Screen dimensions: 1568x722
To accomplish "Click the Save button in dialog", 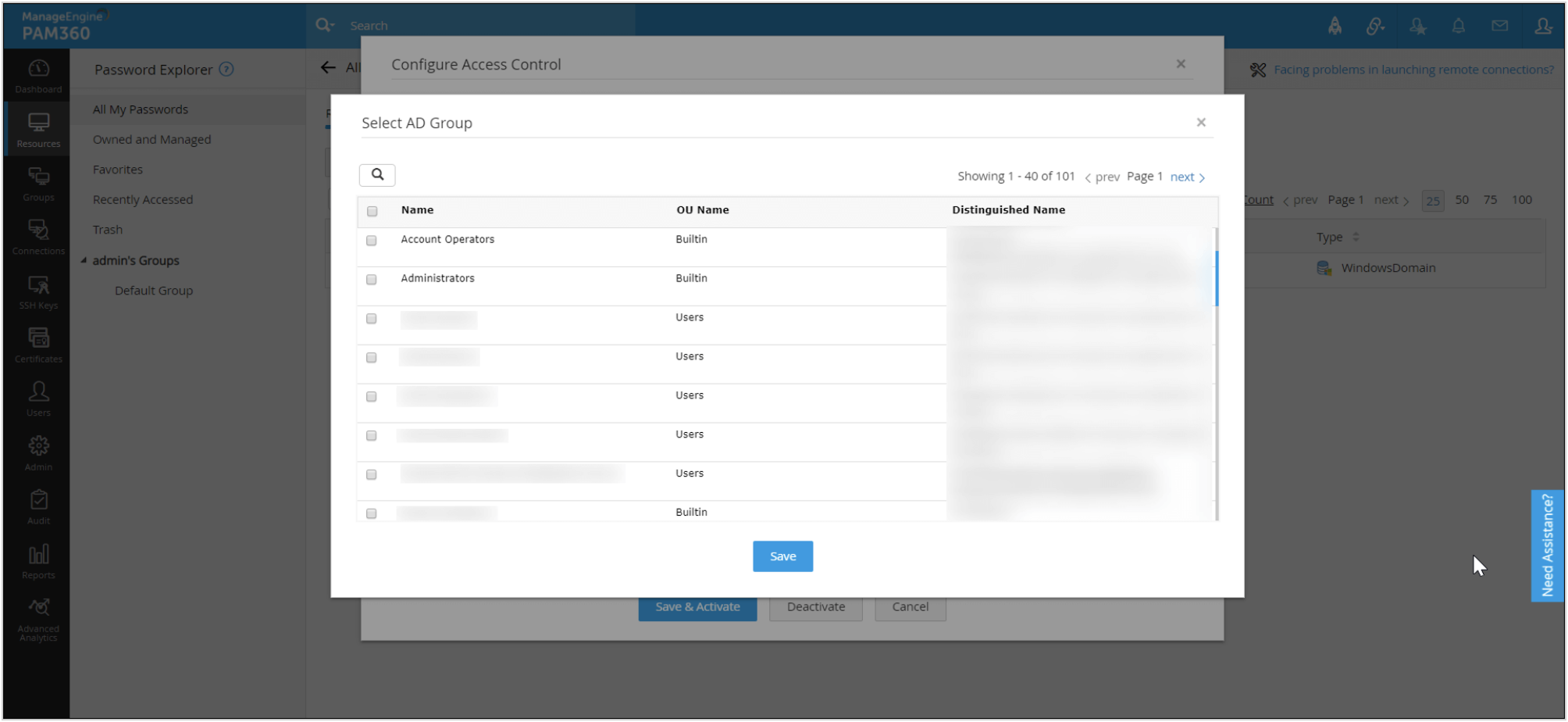I will coord(782,556).
